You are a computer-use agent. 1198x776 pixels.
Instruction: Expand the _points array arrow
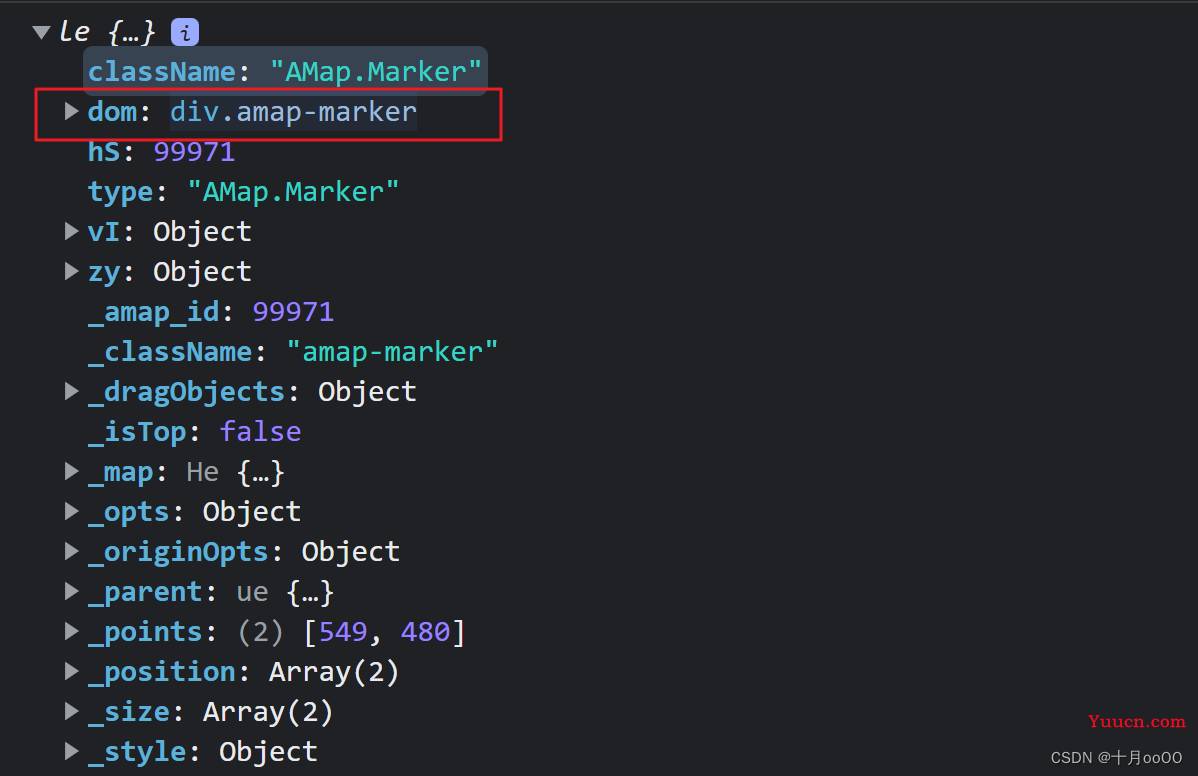[71, 631]
